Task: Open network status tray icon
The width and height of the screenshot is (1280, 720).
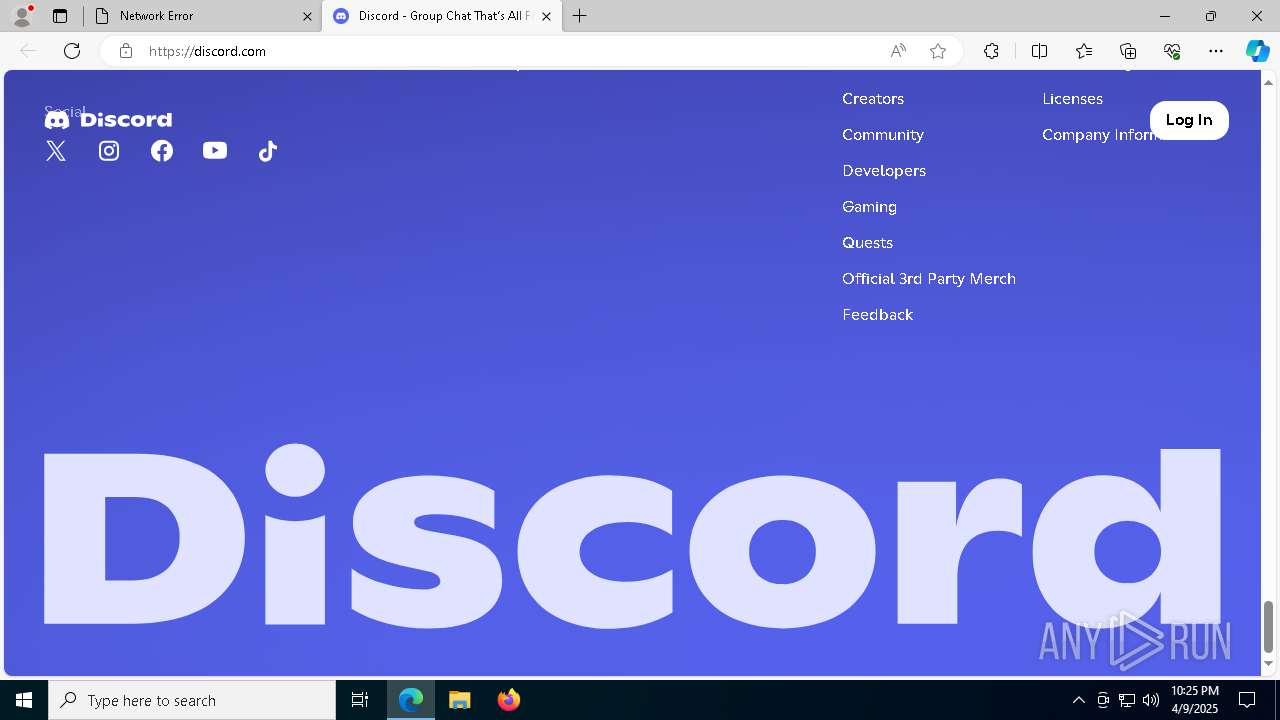Action: [1127, 700]
